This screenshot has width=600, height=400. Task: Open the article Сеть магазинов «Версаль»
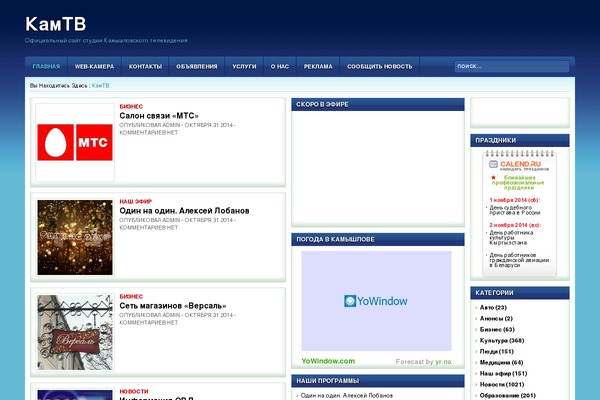point(173,306)
